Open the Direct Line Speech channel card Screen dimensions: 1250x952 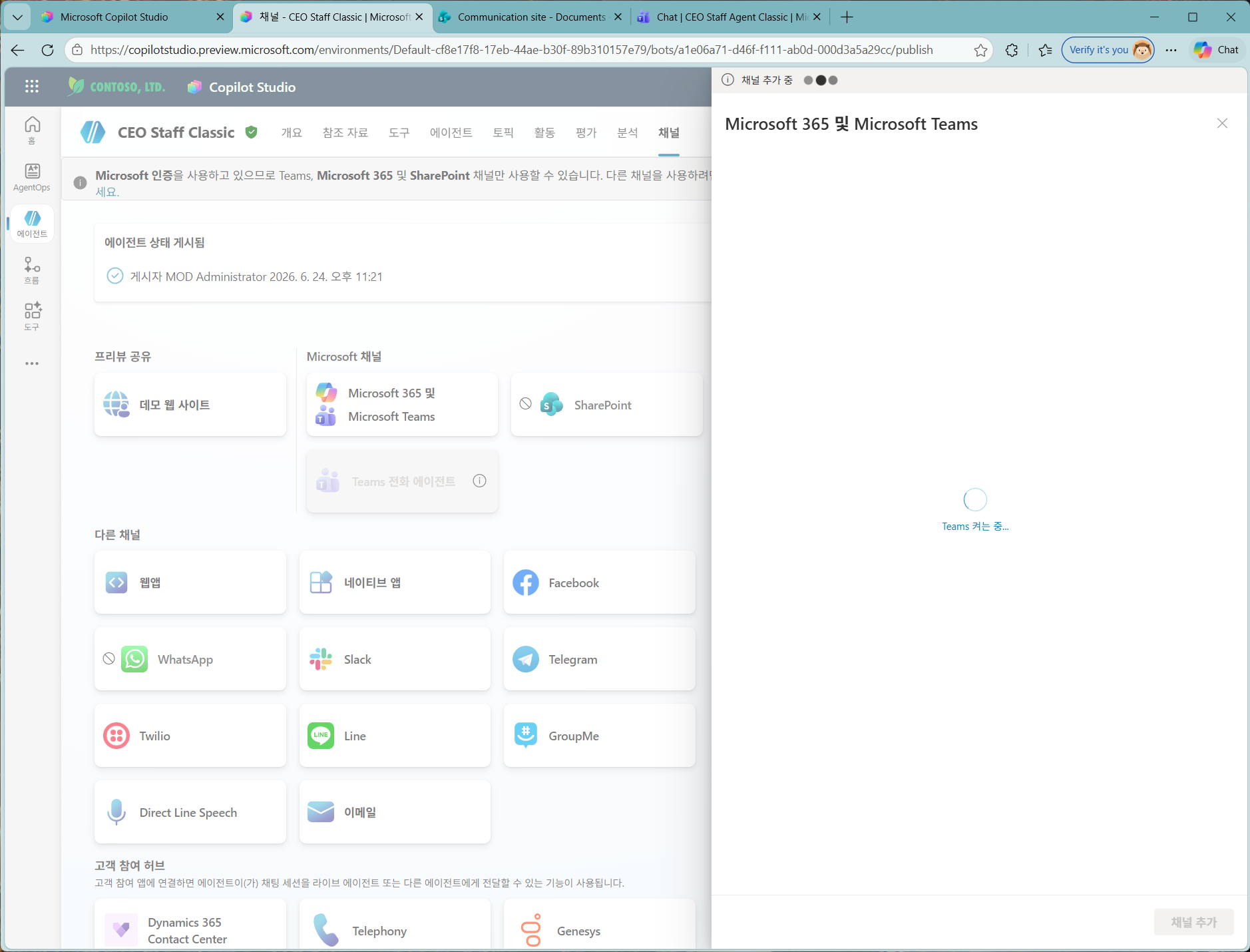click(190, 812)
